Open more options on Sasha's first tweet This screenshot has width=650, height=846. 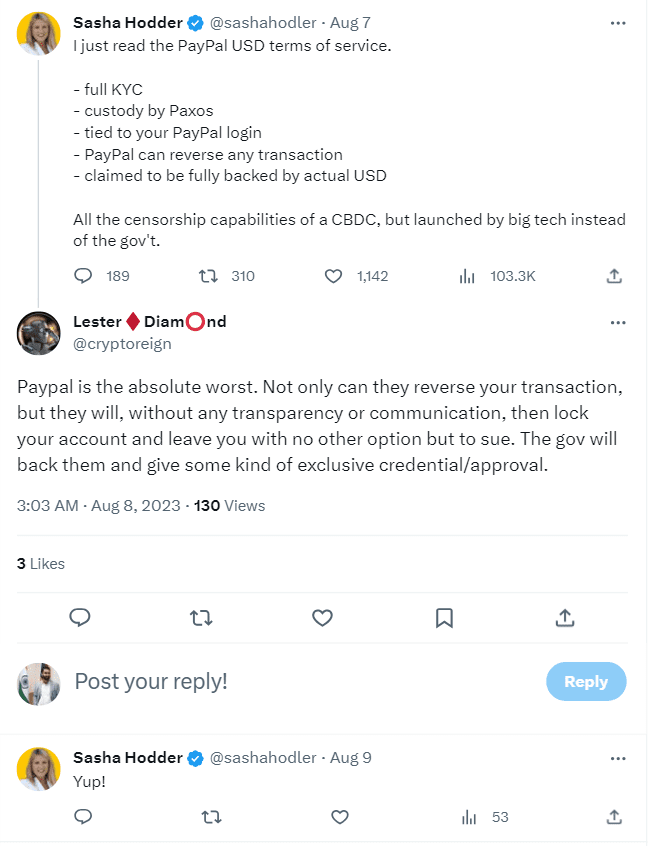pos(618,21)
